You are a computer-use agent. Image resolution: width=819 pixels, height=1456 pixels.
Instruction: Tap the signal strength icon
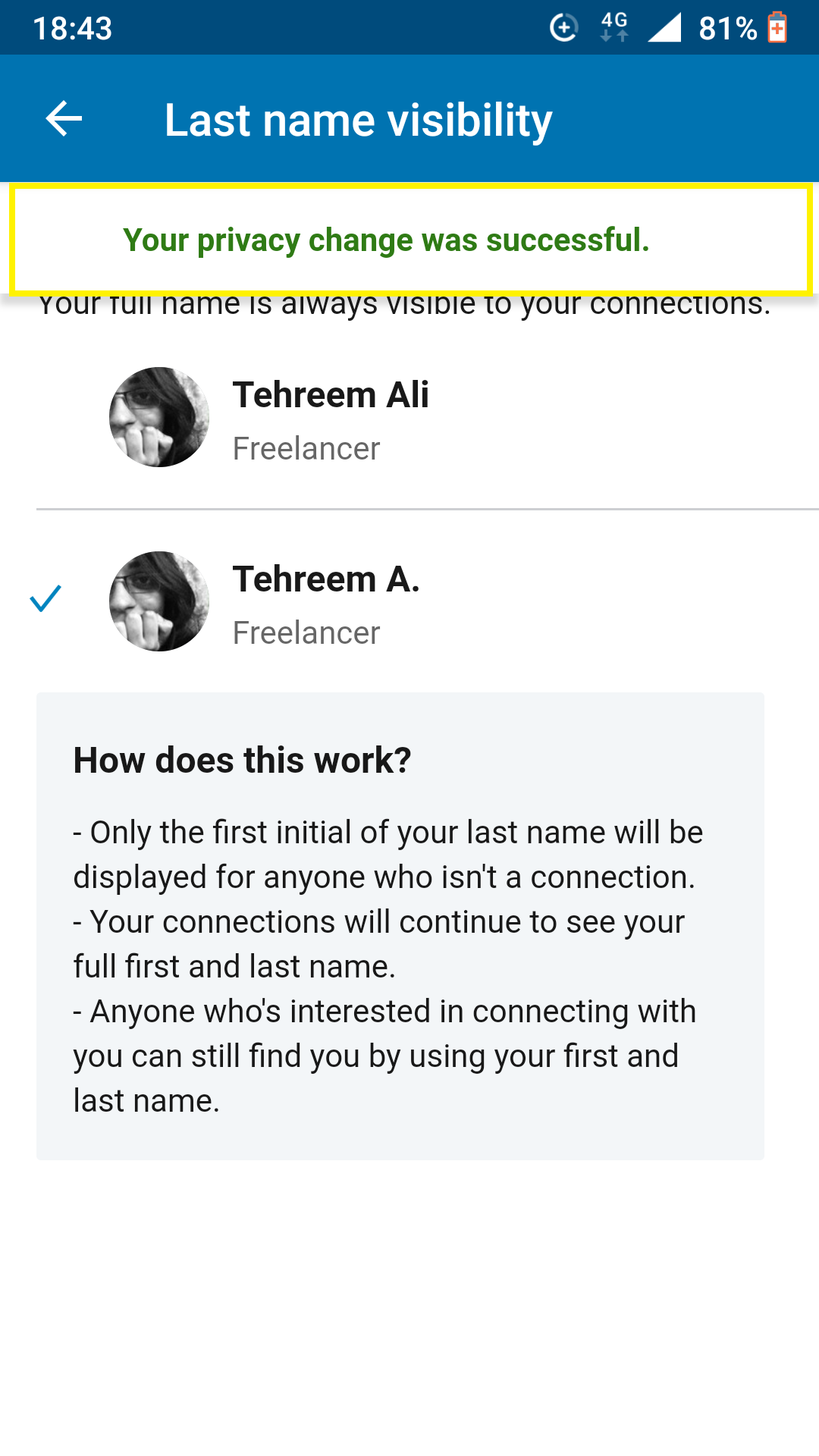coord(664,28)
